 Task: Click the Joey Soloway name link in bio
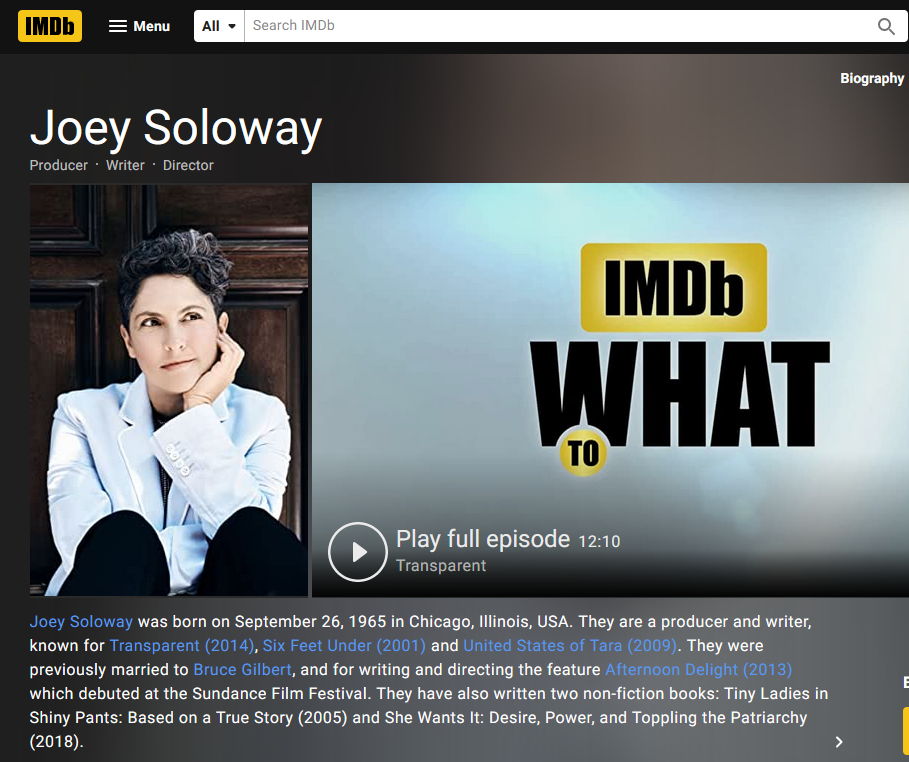[x=81, y=622]
